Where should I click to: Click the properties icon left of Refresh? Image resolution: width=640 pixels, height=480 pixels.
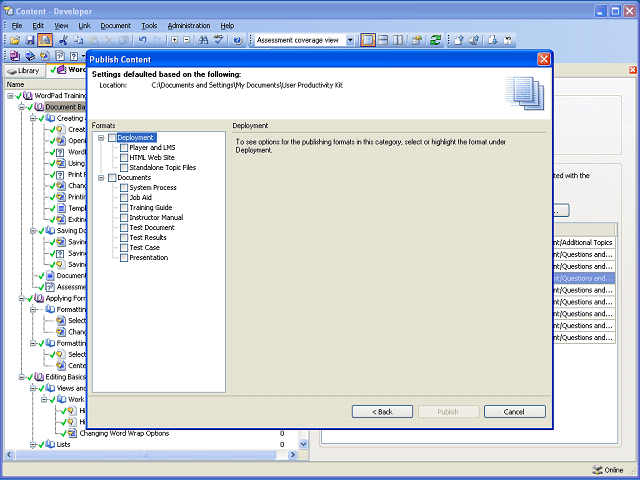click(x=417, y=40)
